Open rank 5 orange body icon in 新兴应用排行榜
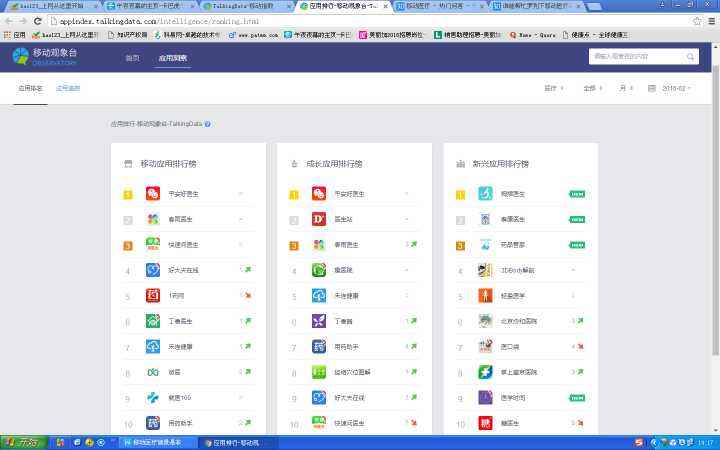 485,295
